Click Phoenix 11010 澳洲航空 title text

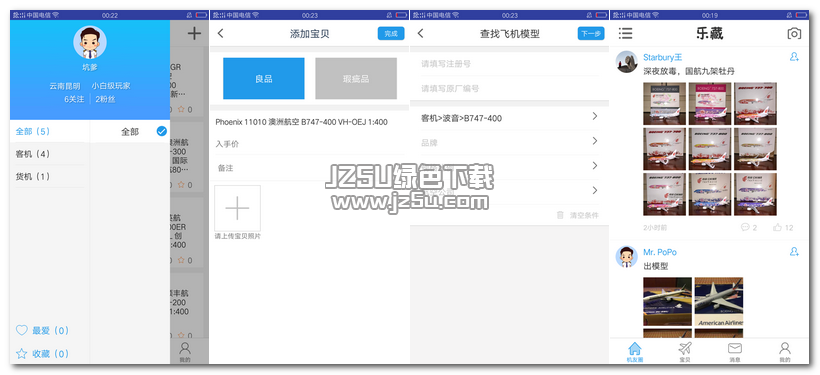301,122
